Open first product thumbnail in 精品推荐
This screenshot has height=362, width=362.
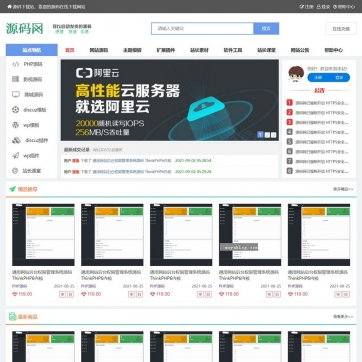pos(43,235)
